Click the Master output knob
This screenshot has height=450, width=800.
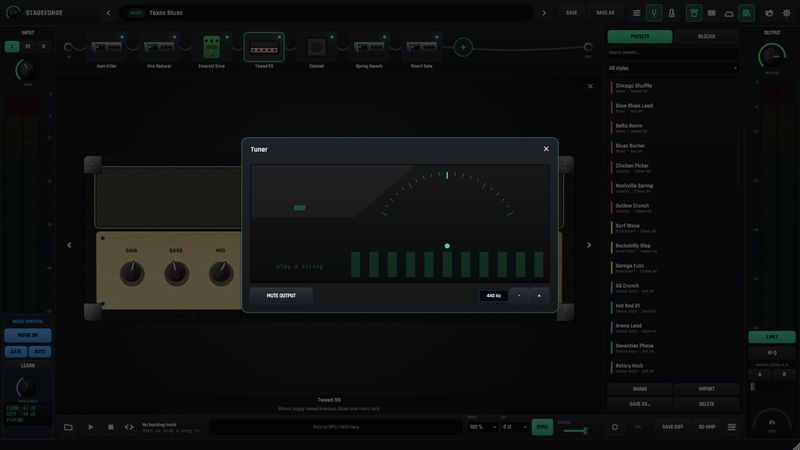pyautogui.click(x=771, y=56)
